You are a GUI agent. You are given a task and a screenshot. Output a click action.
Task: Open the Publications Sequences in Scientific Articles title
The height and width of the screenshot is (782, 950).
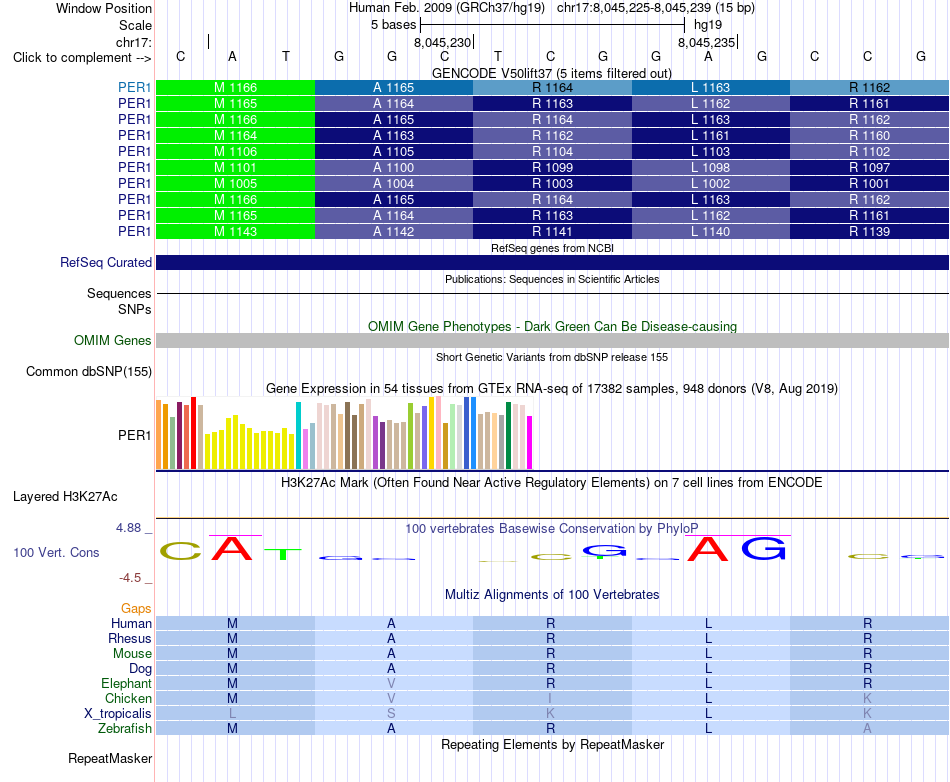[552, 279]
